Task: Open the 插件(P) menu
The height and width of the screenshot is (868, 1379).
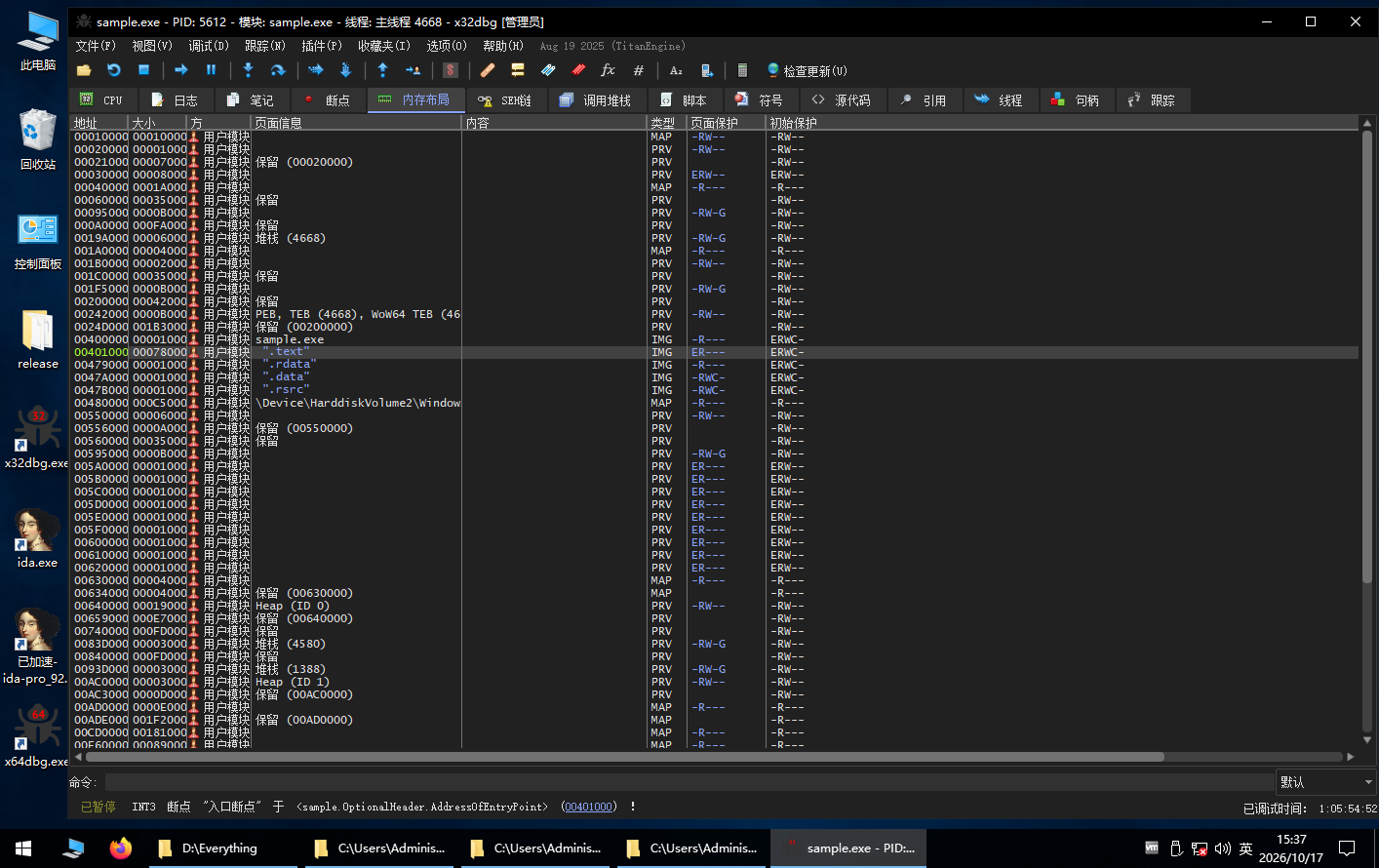Action: coord(322,46)
